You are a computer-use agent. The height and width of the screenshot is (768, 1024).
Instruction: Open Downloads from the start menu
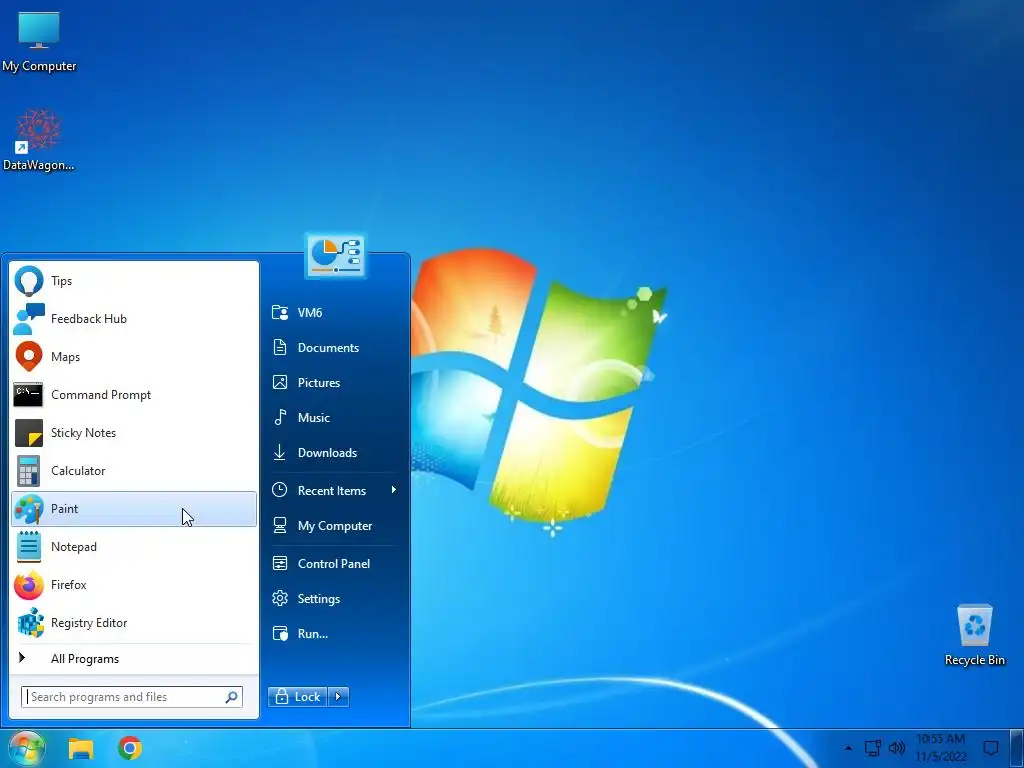(336, 453)
